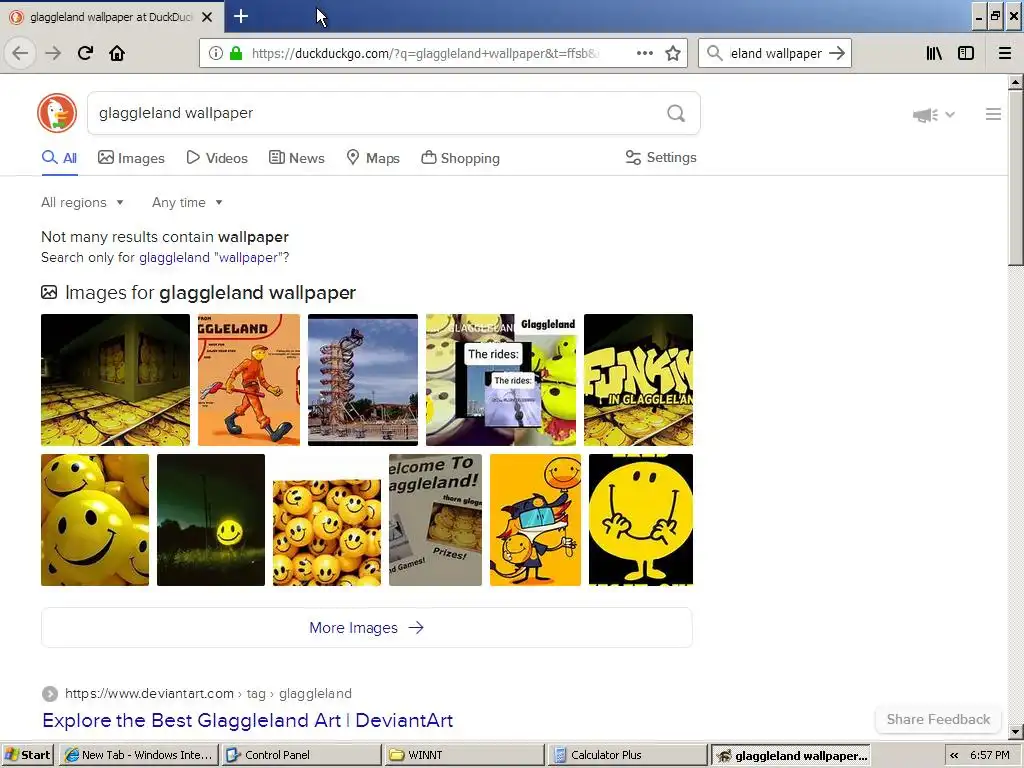This screenshot has width=1024, height=768.
Task: Click the Images for glaggleland wallpaper heading
Action: click(x=210, y=293)
